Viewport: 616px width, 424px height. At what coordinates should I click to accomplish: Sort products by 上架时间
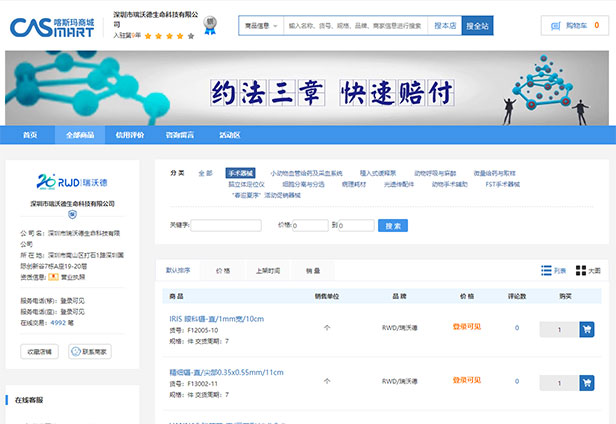point(268,271)
